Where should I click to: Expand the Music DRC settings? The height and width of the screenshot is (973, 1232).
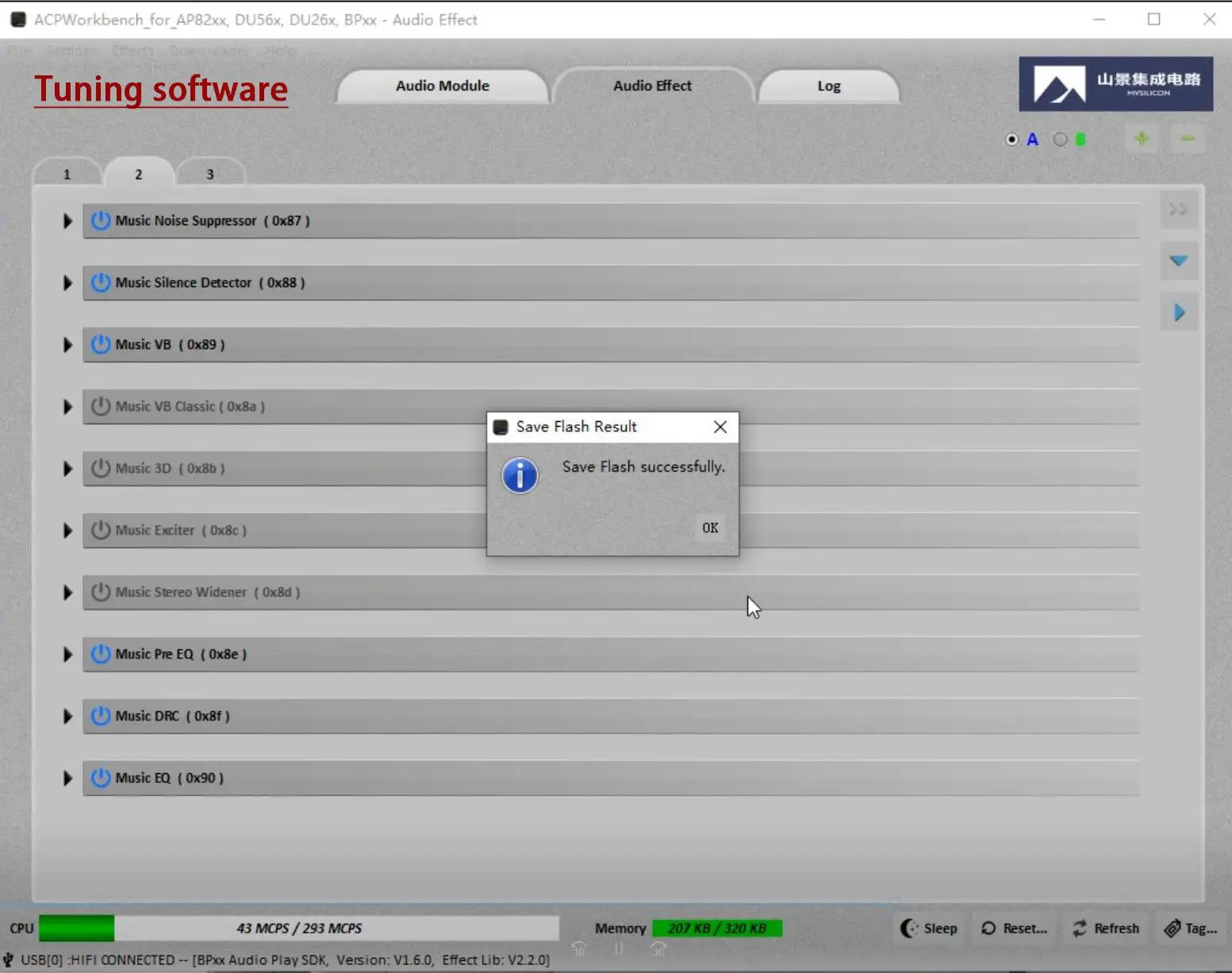(x=67, y=716)
